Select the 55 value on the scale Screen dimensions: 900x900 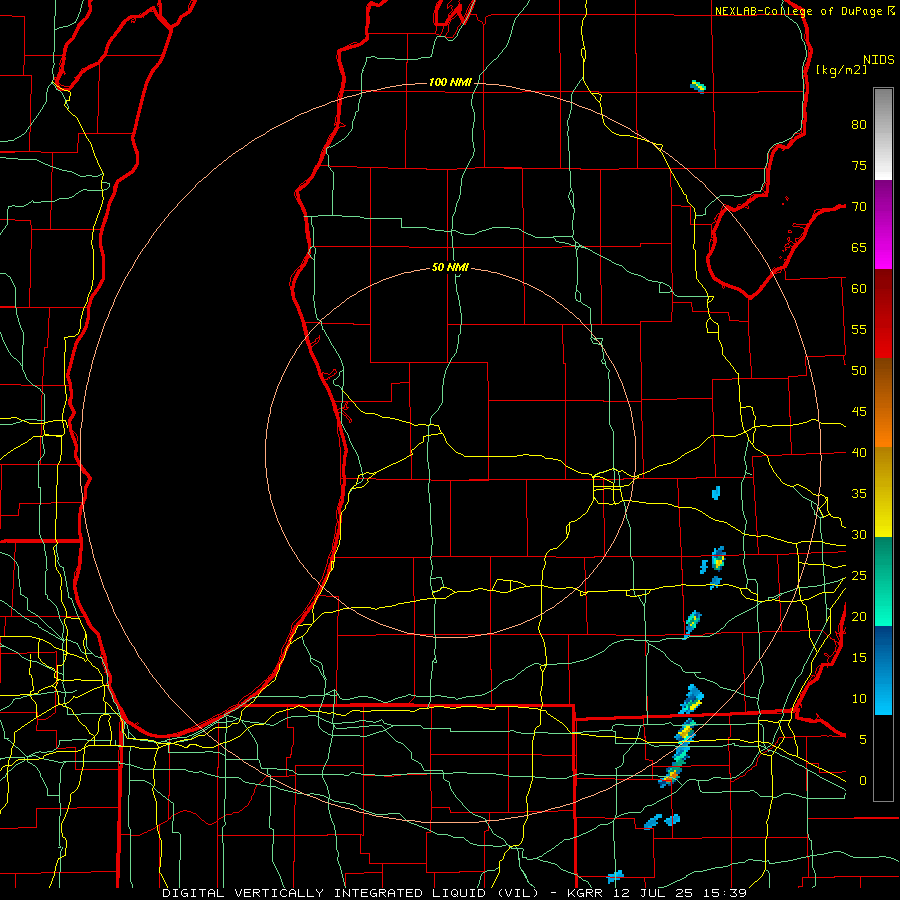(x=859, y=329)
